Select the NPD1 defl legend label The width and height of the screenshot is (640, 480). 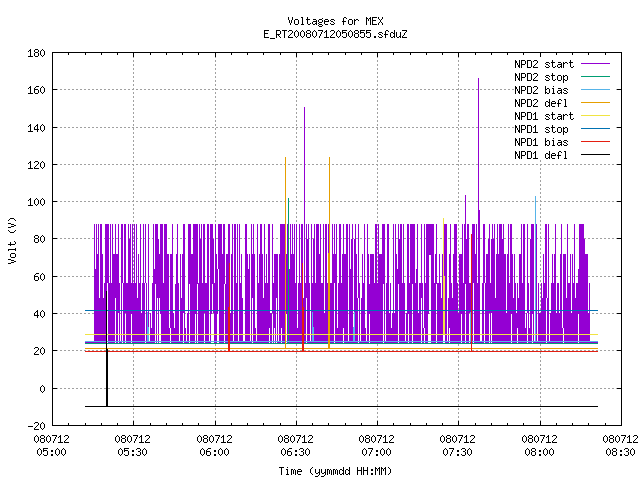pyautogui.click(x=541, y=155)
